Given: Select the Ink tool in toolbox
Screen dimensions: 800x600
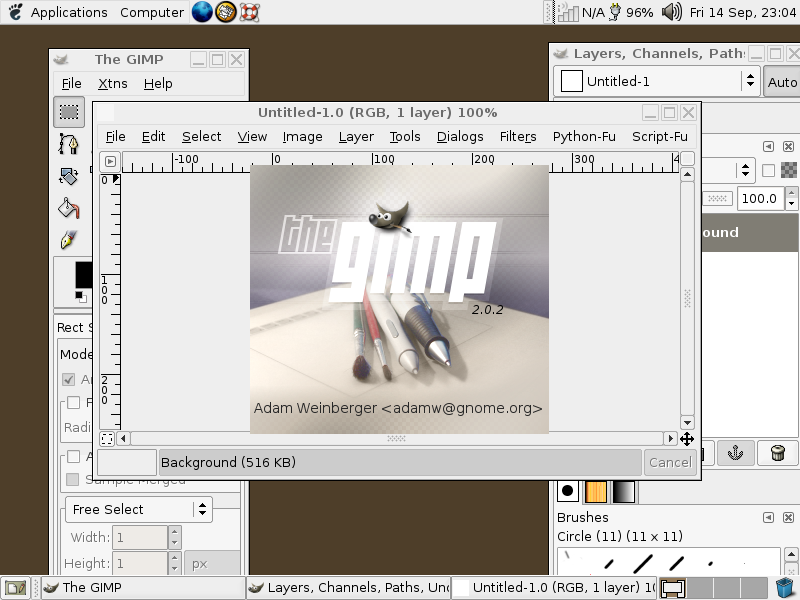Looking at the screenshot, I should (x=69, y=239).
